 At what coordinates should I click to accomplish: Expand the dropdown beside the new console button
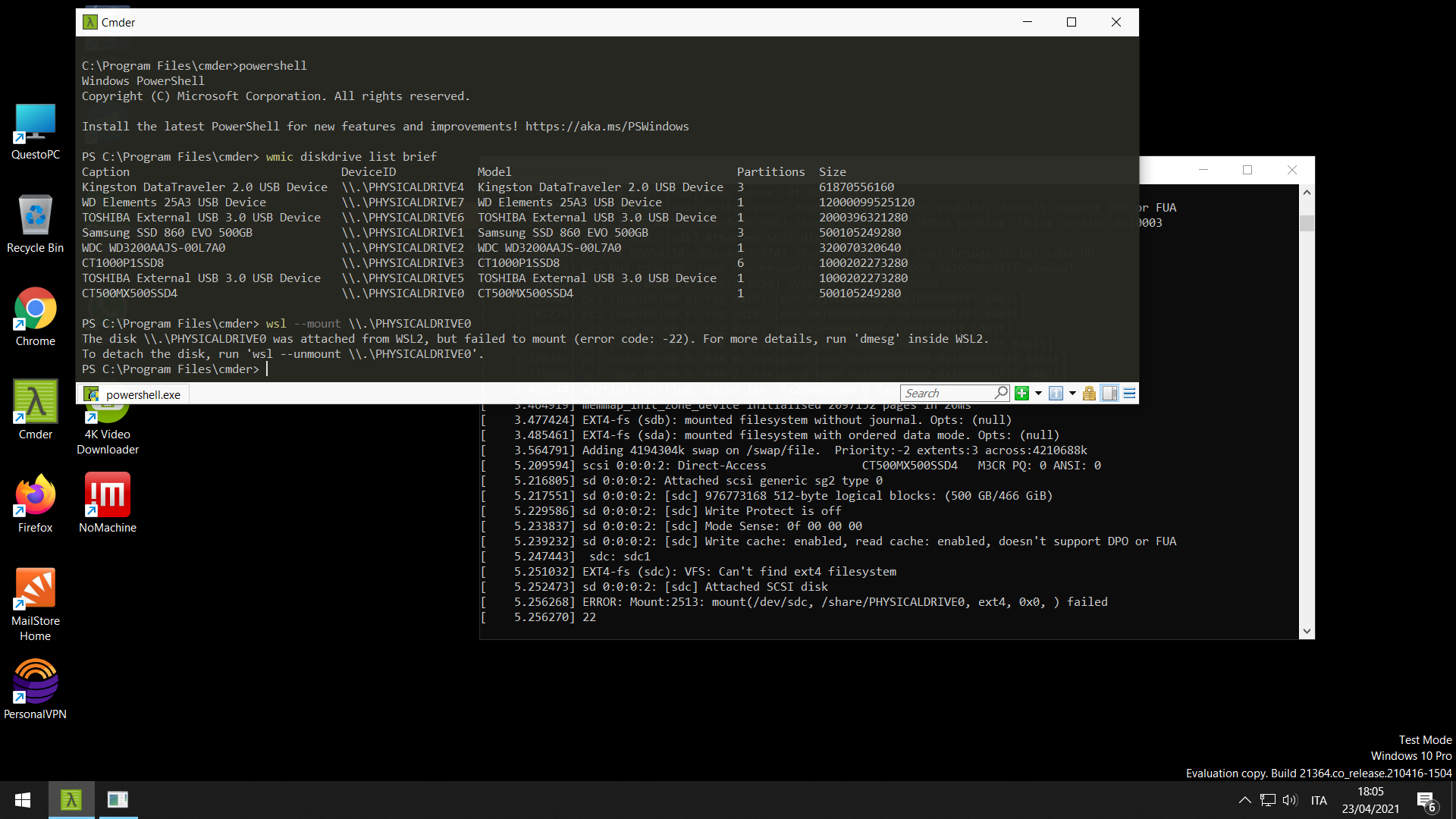coord(1038,394)
